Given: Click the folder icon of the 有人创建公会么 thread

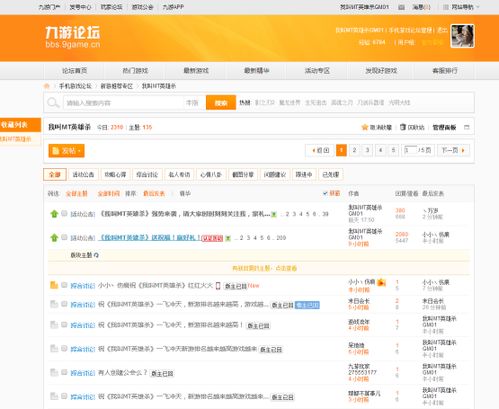Looking at the screenshot, I should point(54,372).
